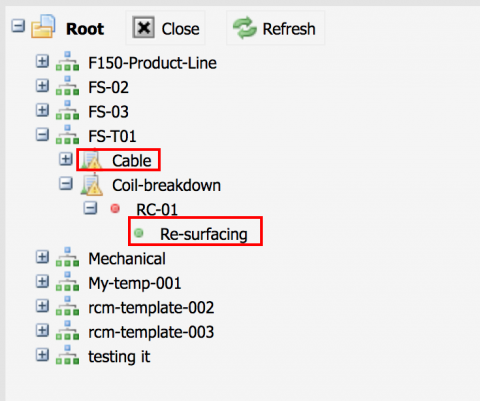This screenshot has width=480, height=401.
Task: Collapse the RC-01 node
Action: tap(90, 208)
